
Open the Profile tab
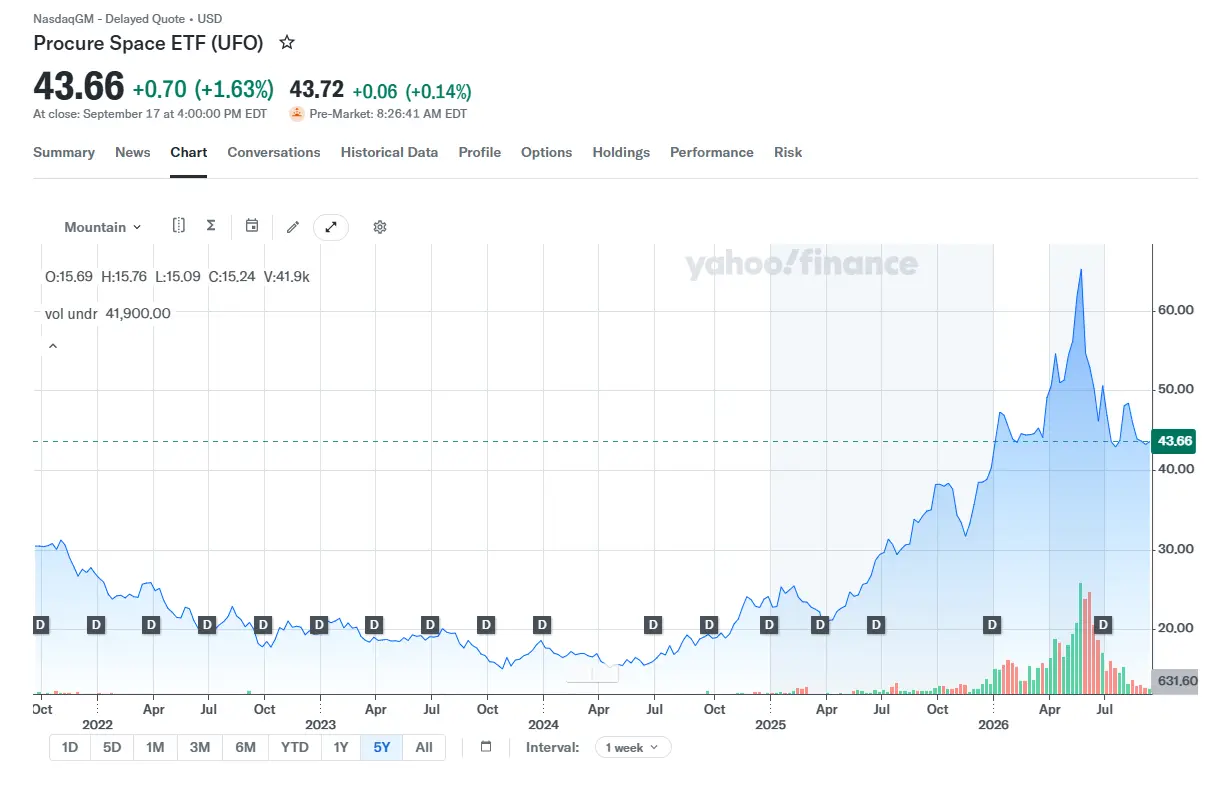point(480,152)
